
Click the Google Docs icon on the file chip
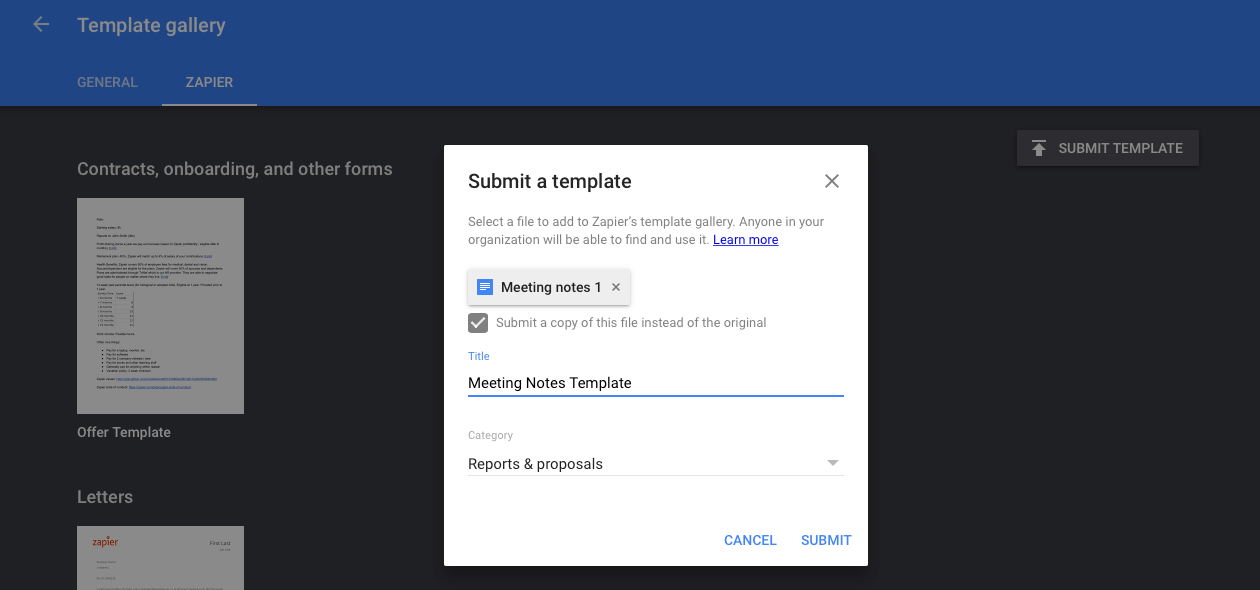point(485,286)
